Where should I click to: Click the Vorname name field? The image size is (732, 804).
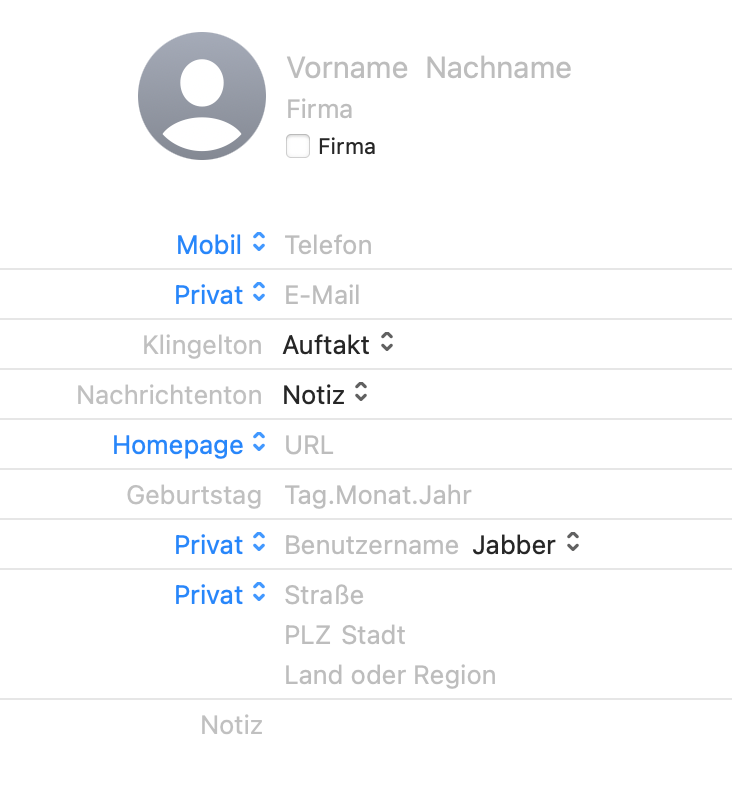[347, 68]
